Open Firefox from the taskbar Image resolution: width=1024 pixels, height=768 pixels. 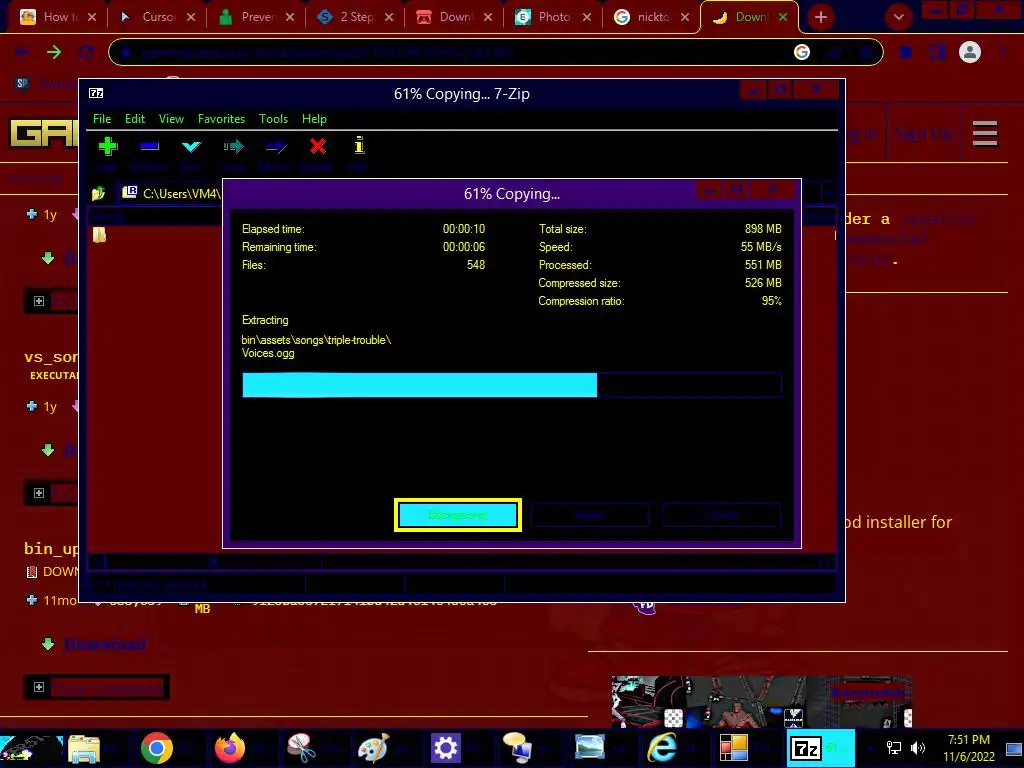pos(230,748)
